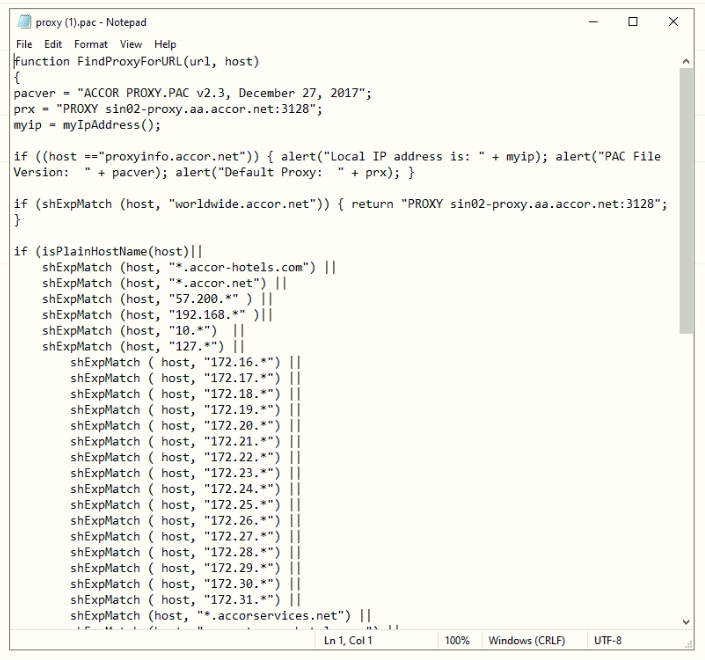Click the vertical scrollbar thumb
The width and height of the screenshot is (705, 660).
[686, 201]
